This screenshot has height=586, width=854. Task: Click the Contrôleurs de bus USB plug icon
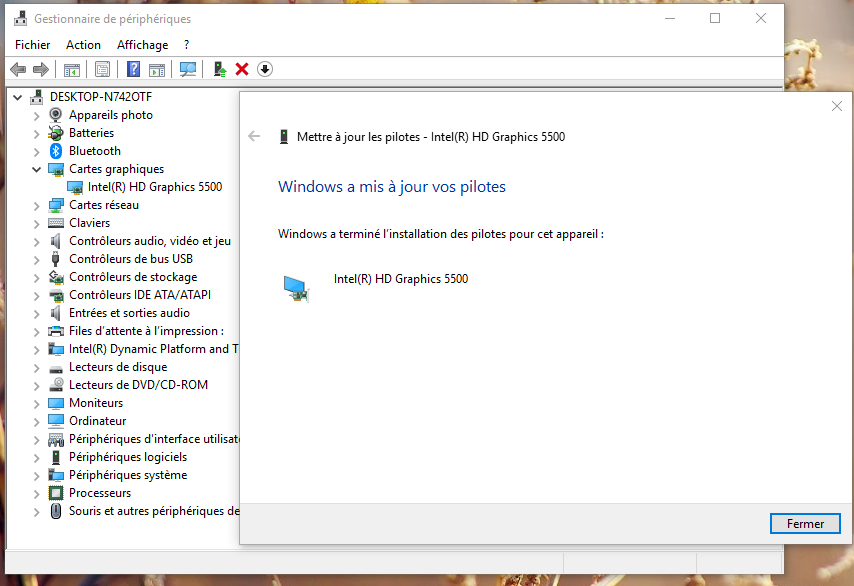(x=56, y=259)
